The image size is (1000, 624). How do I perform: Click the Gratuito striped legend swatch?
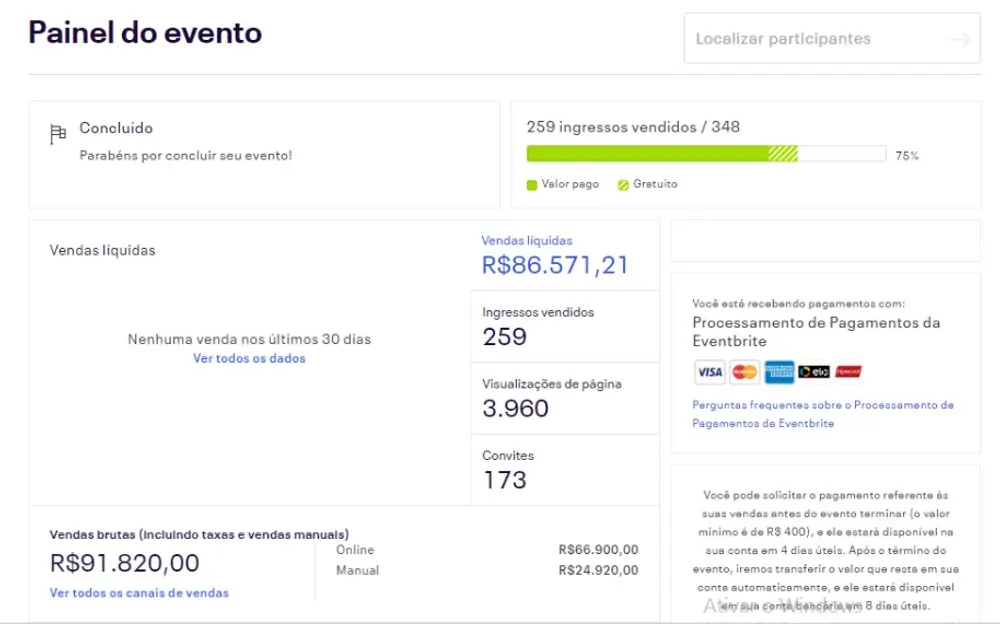[623, 185]
